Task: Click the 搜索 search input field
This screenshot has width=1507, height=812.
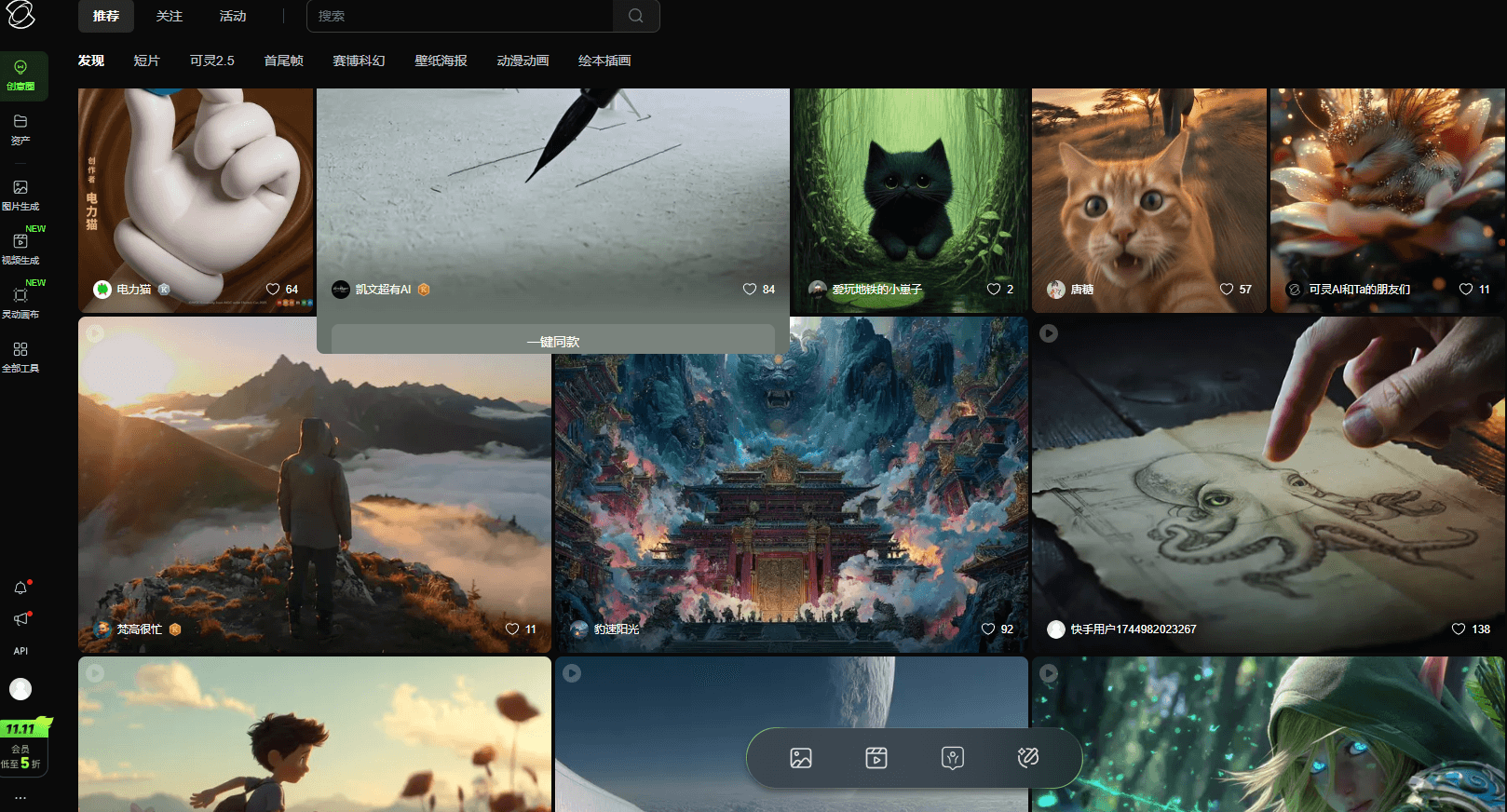Action: (x=461, y=17)
